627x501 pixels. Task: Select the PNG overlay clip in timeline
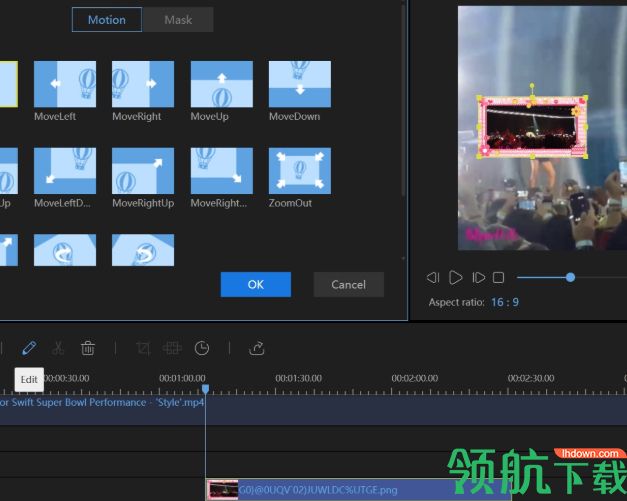pyautogui.click(x=359, y=489)
